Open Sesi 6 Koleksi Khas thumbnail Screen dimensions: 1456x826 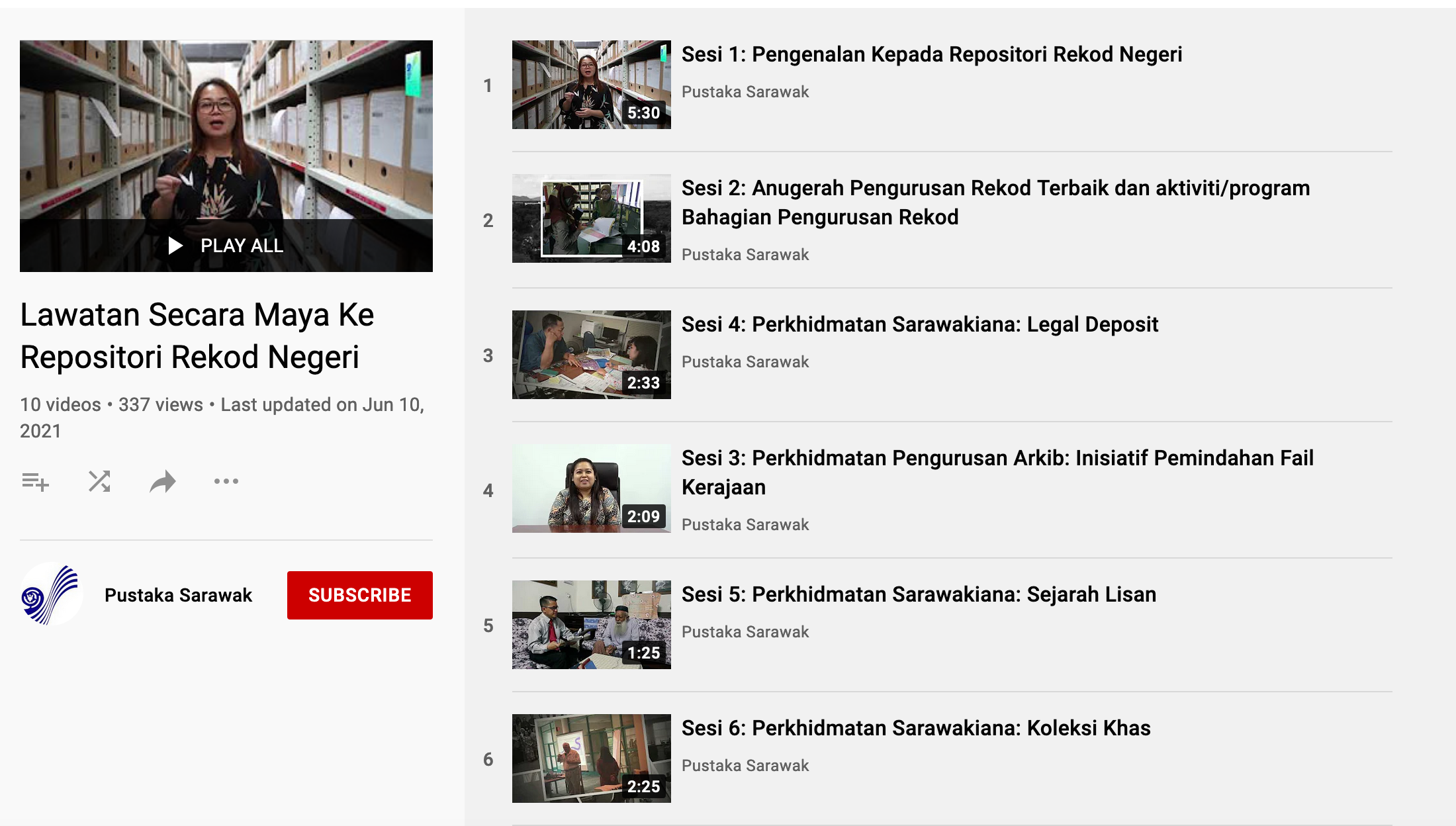point(592,758)
